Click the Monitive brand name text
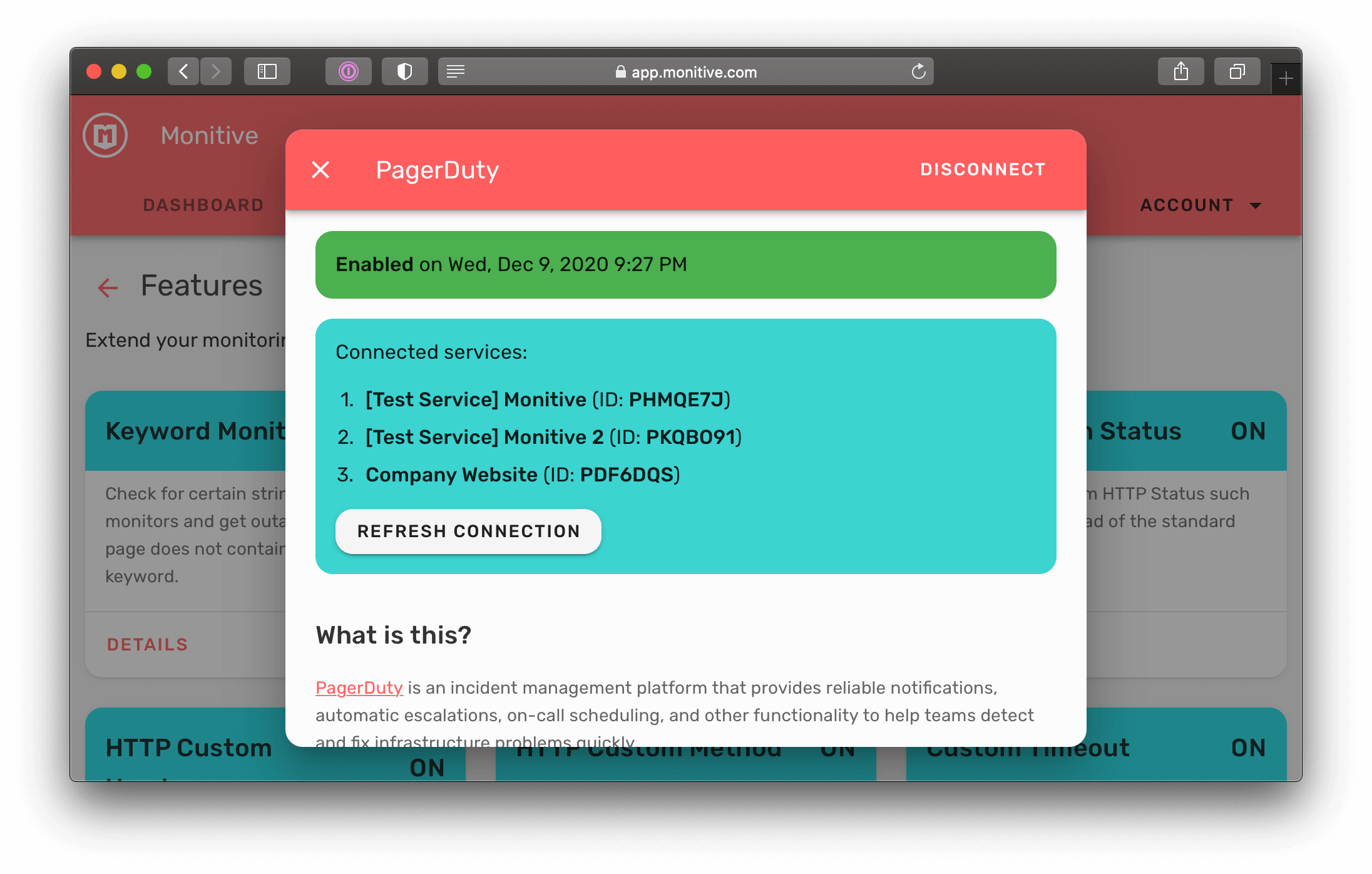The height and width of the screenshot is (874, 1372). tap(210, 135)
